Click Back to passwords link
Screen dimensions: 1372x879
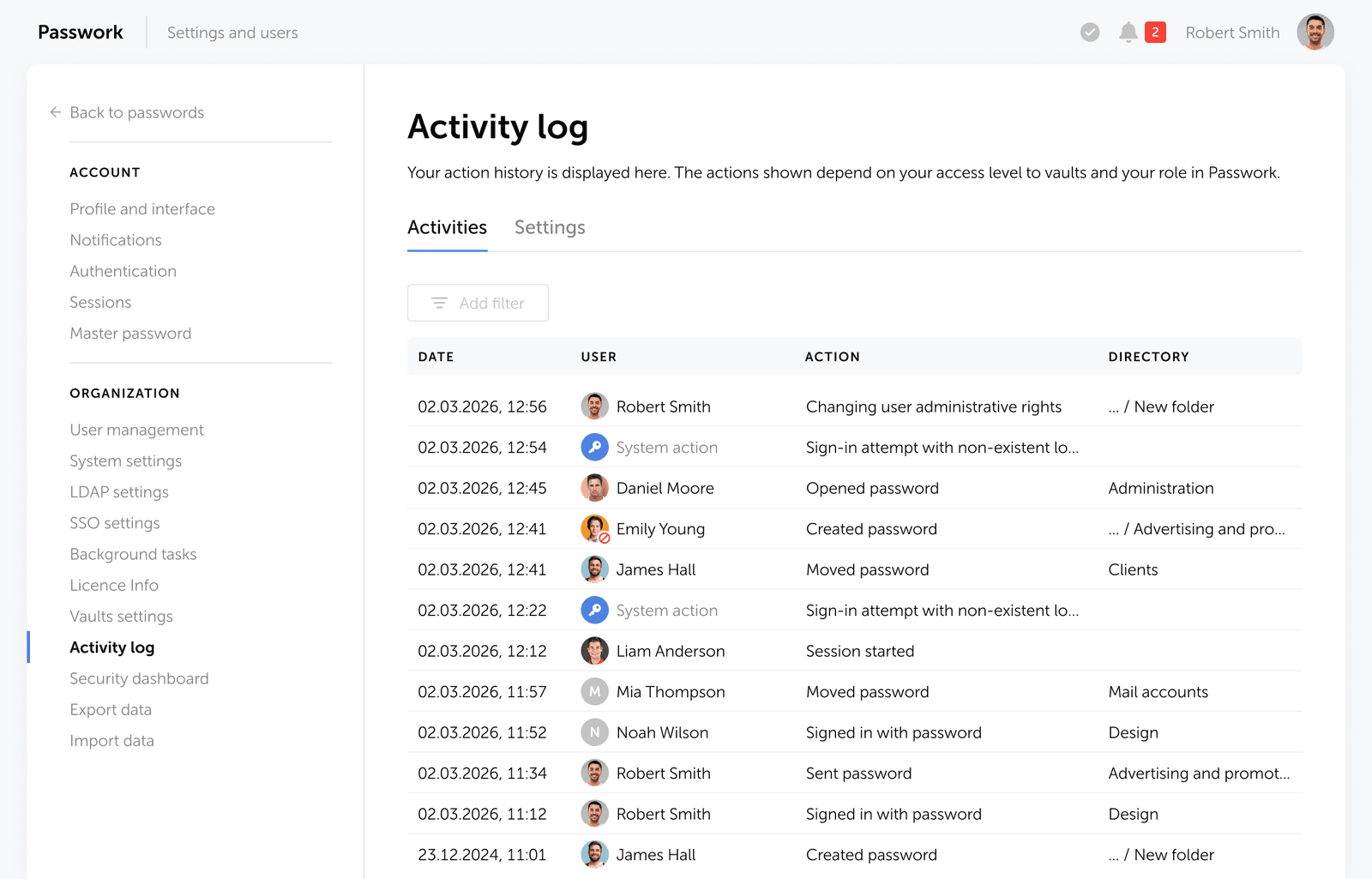[x=136, y=112]
